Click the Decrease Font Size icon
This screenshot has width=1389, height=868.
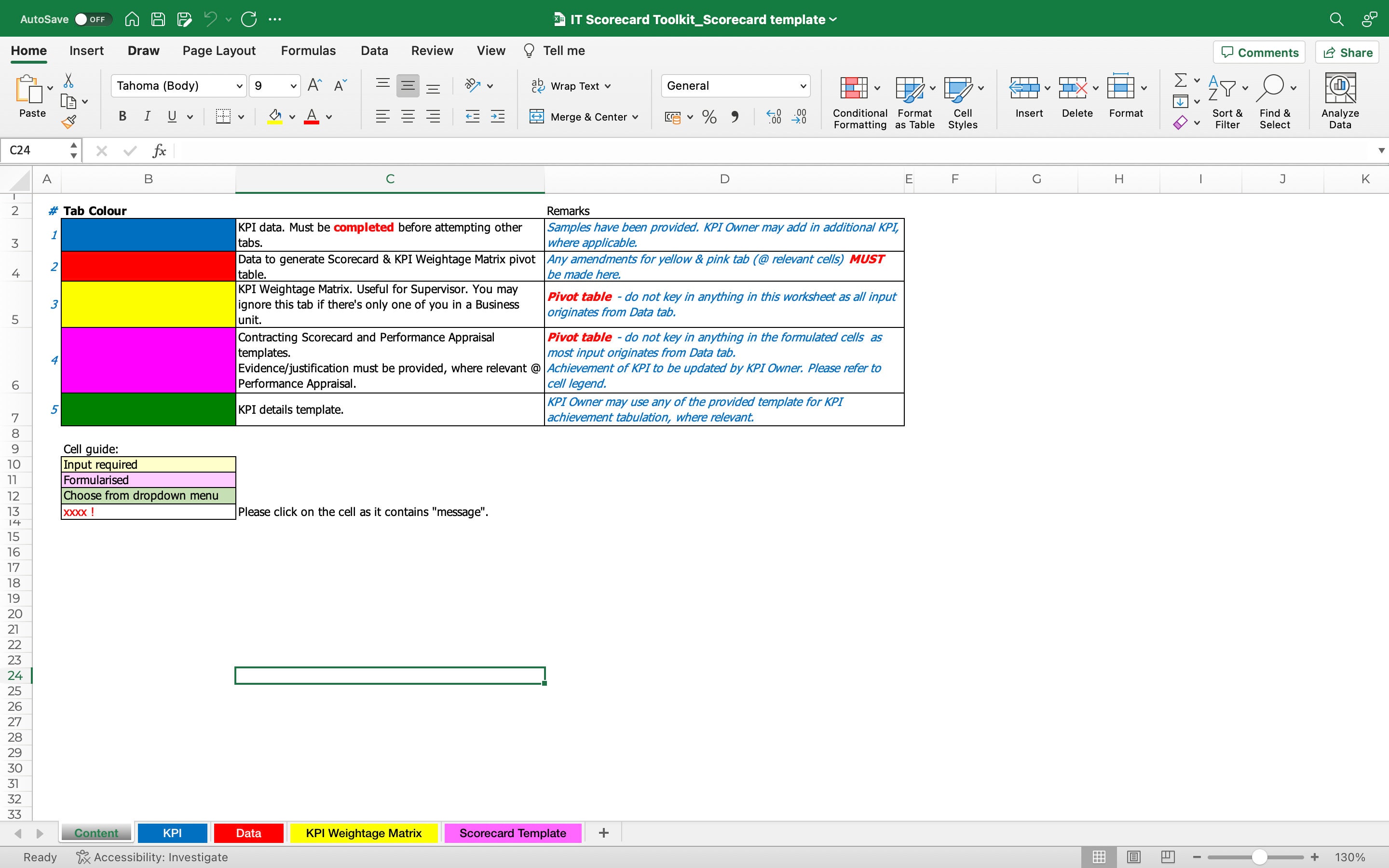pyautogui.click(x=340, y=85)
